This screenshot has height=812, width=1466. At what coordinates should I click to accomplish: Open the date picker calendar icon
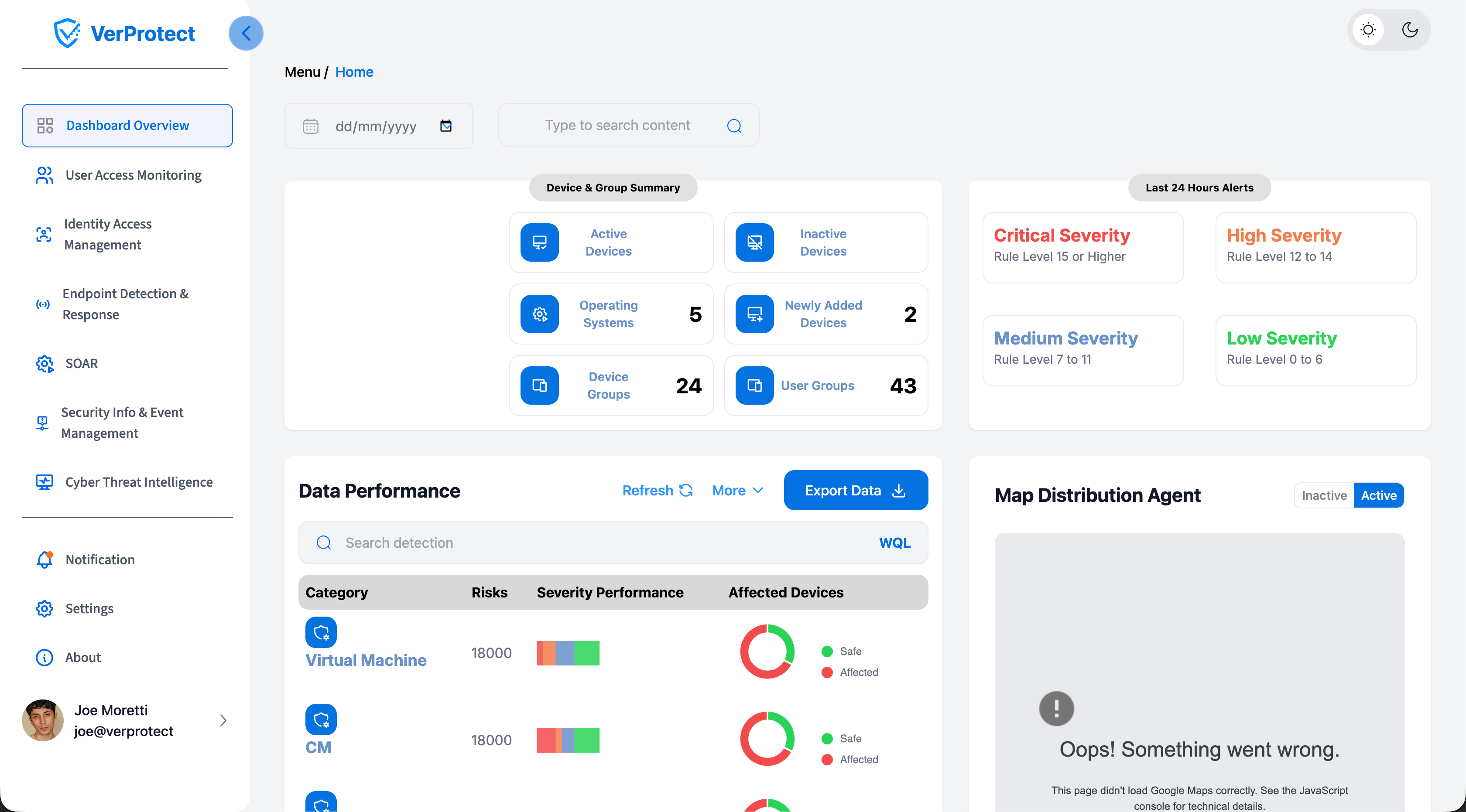(x=446, y=126)
